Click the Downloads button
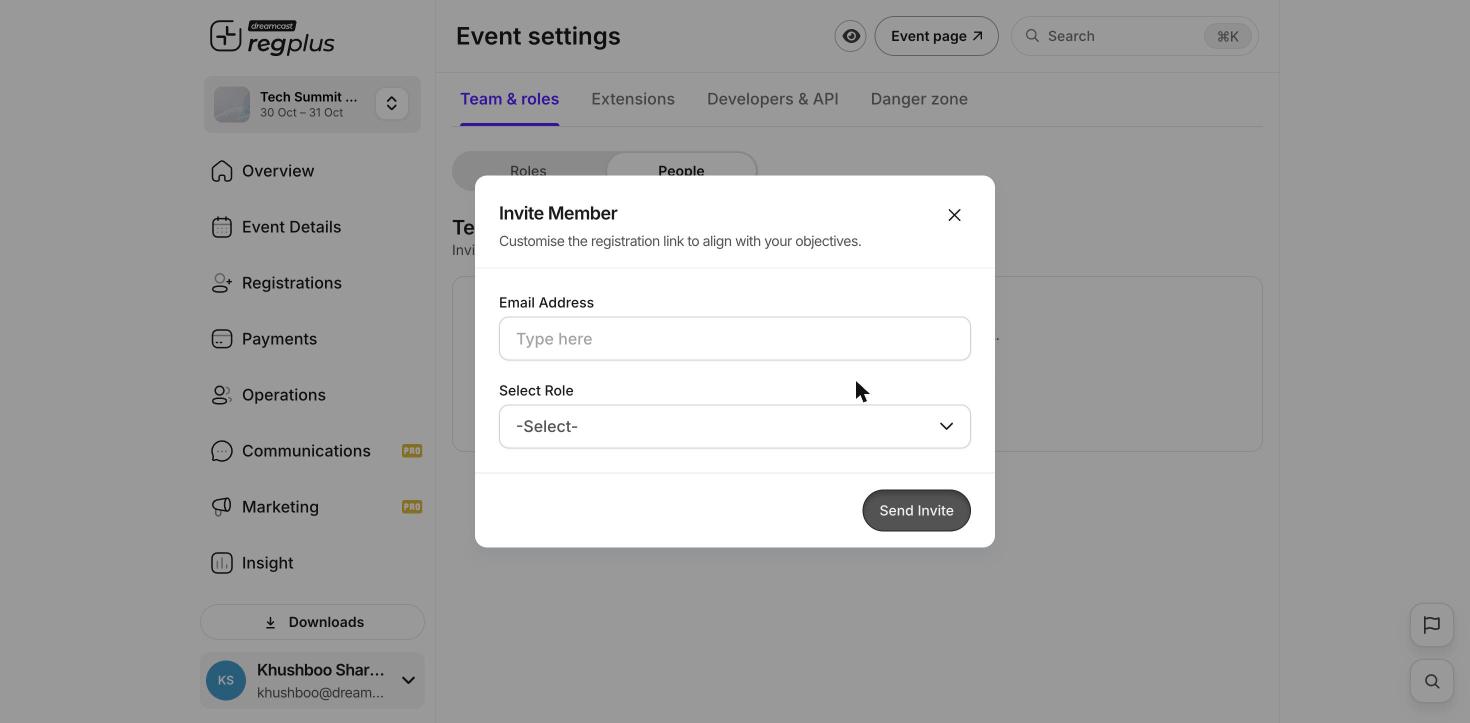 click(x=313, y=622)
